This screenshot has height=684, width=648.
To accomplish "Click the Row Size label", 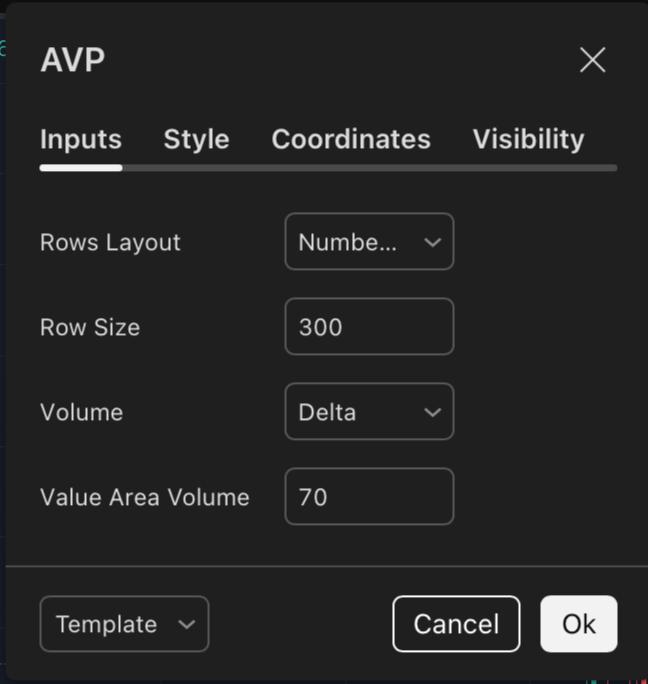I will point(90,327).
